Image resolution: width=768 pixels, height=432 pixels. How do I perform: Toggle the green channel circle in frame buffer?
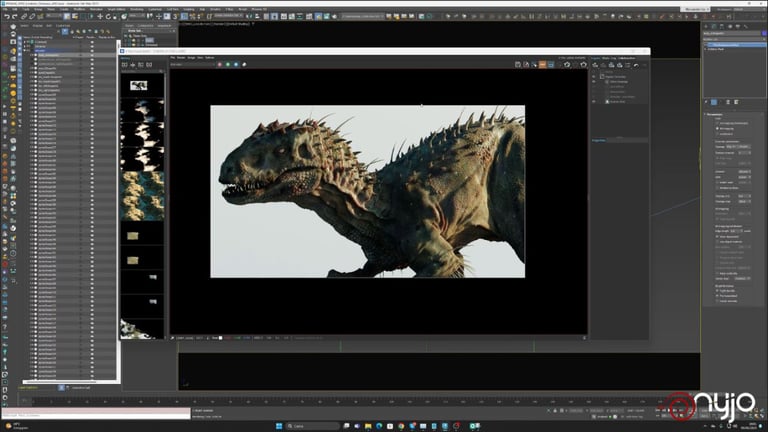point(228,64)
